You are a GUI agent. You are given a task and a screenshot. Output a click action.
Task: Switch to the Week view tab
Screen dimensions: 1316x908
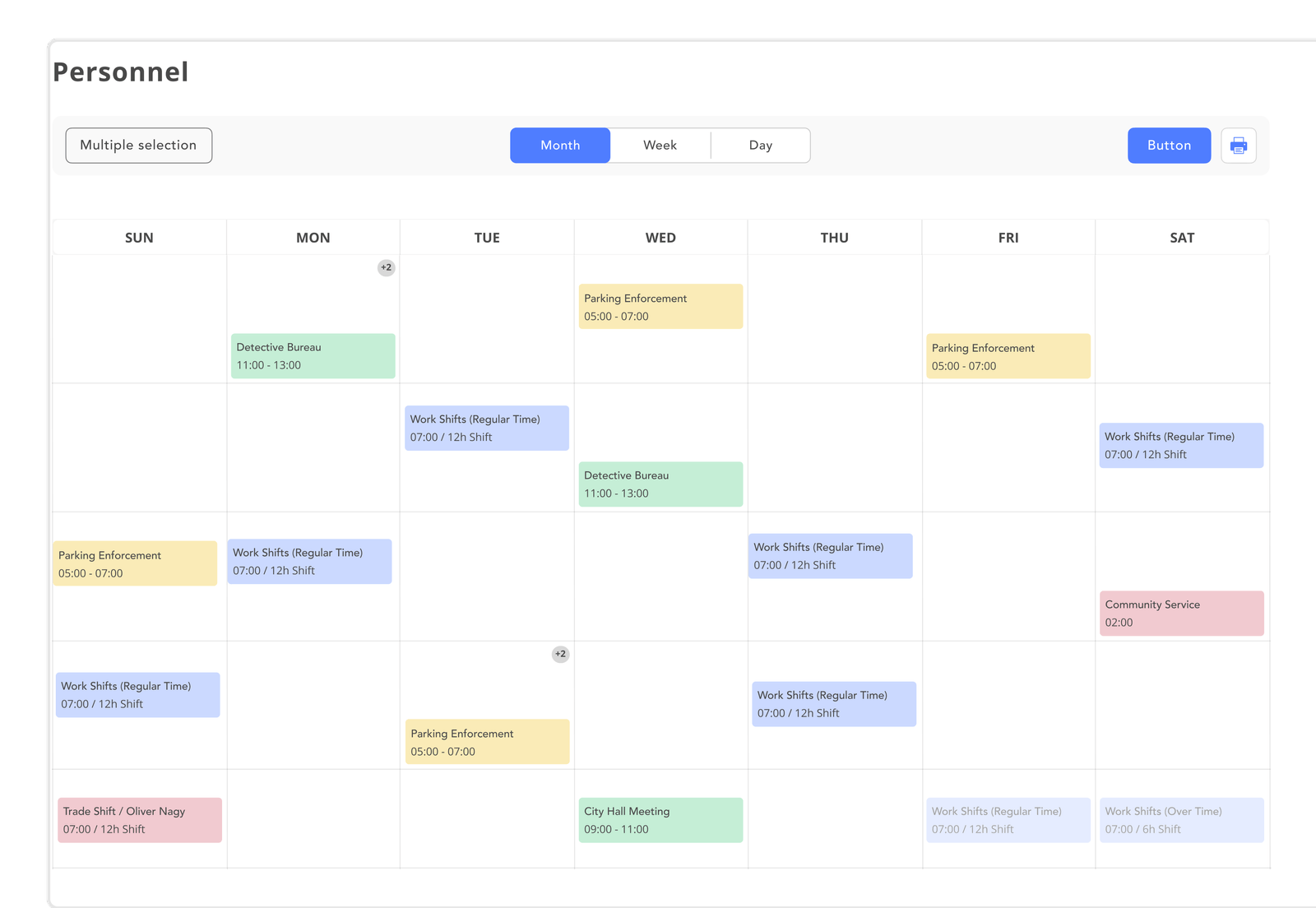click(x=660, y=145)
